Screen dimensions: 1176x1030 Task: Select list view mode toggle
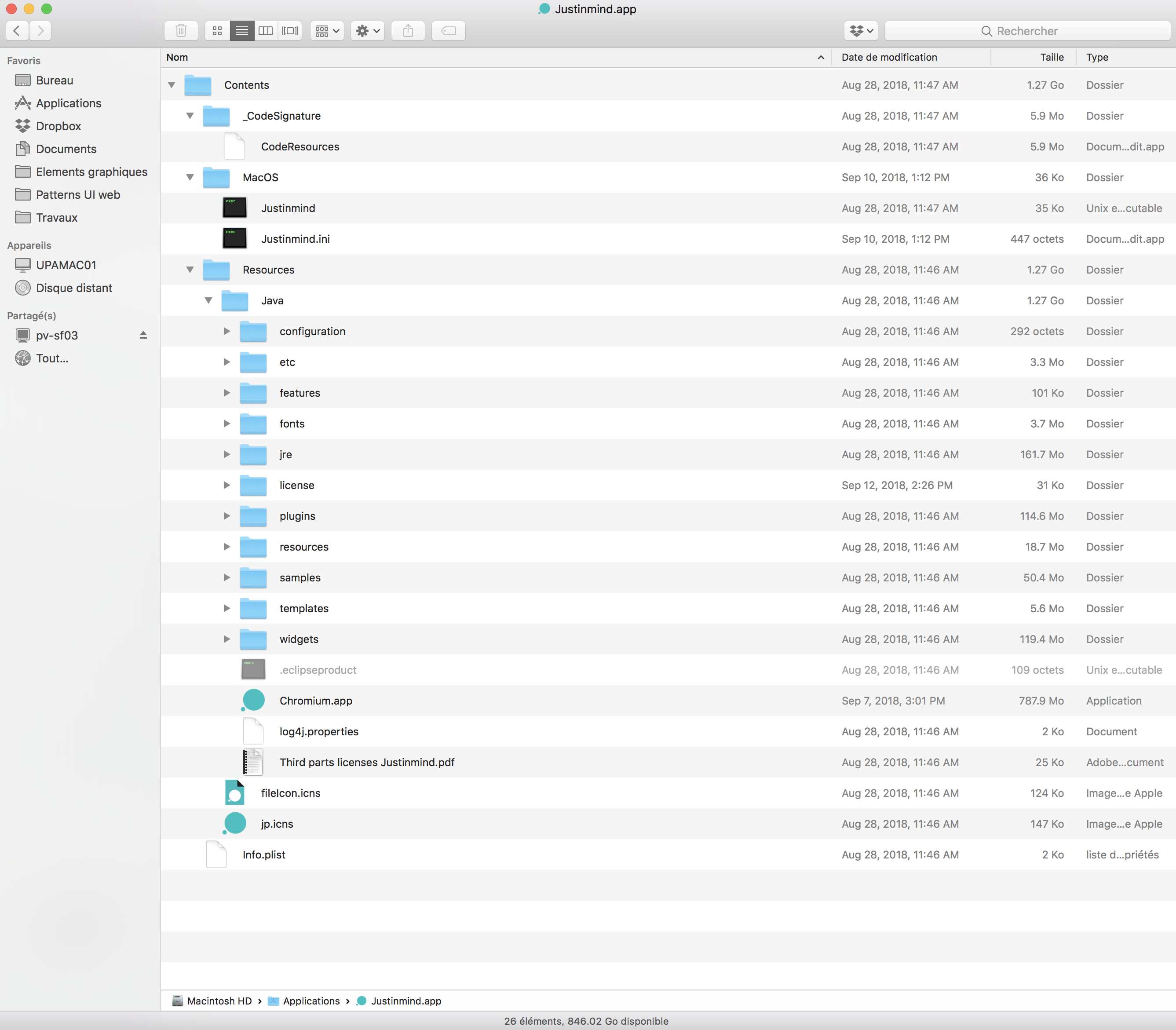point(242,31)
